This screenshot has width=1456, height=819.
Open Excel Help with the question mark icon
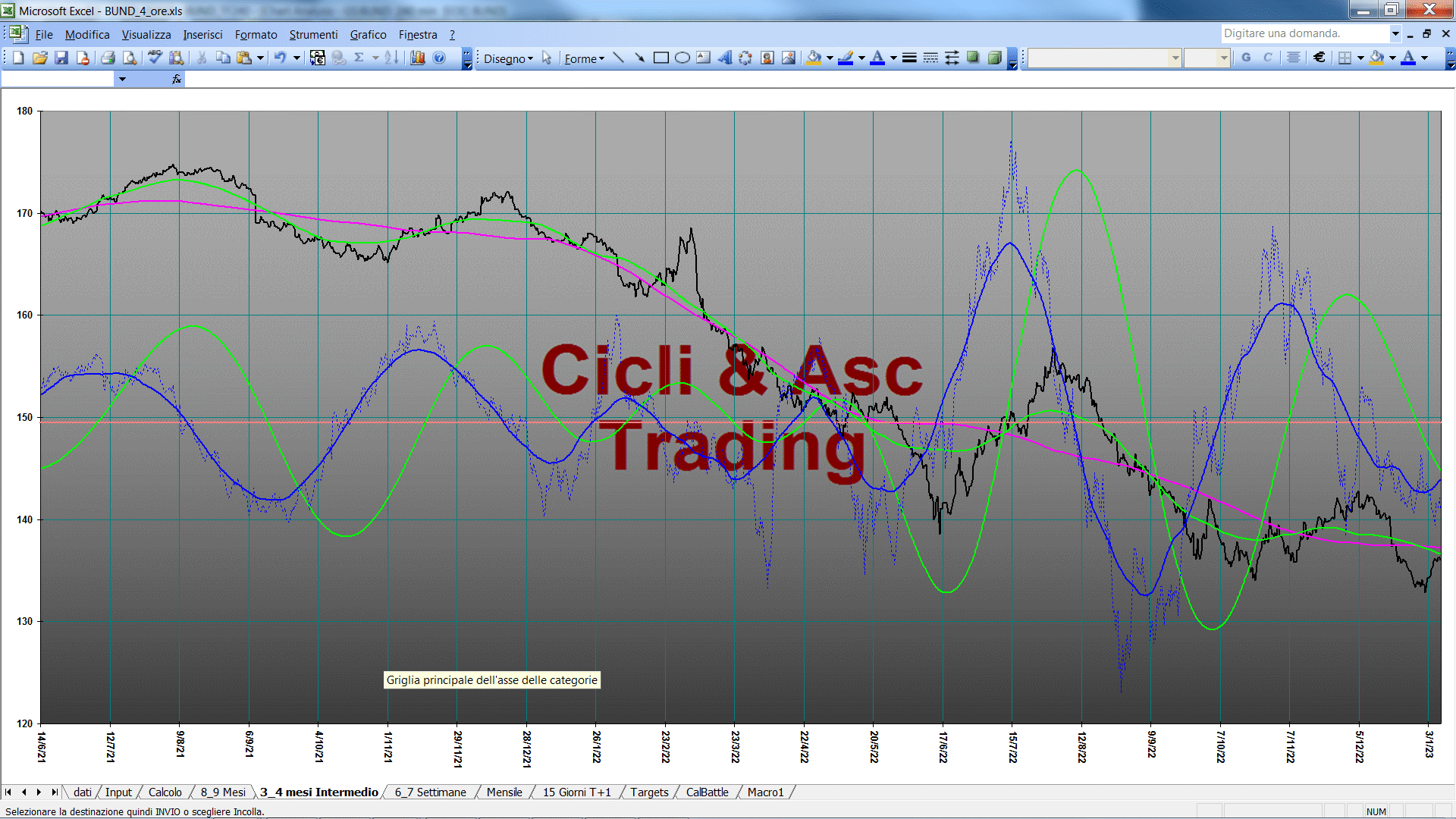(439, 58)
